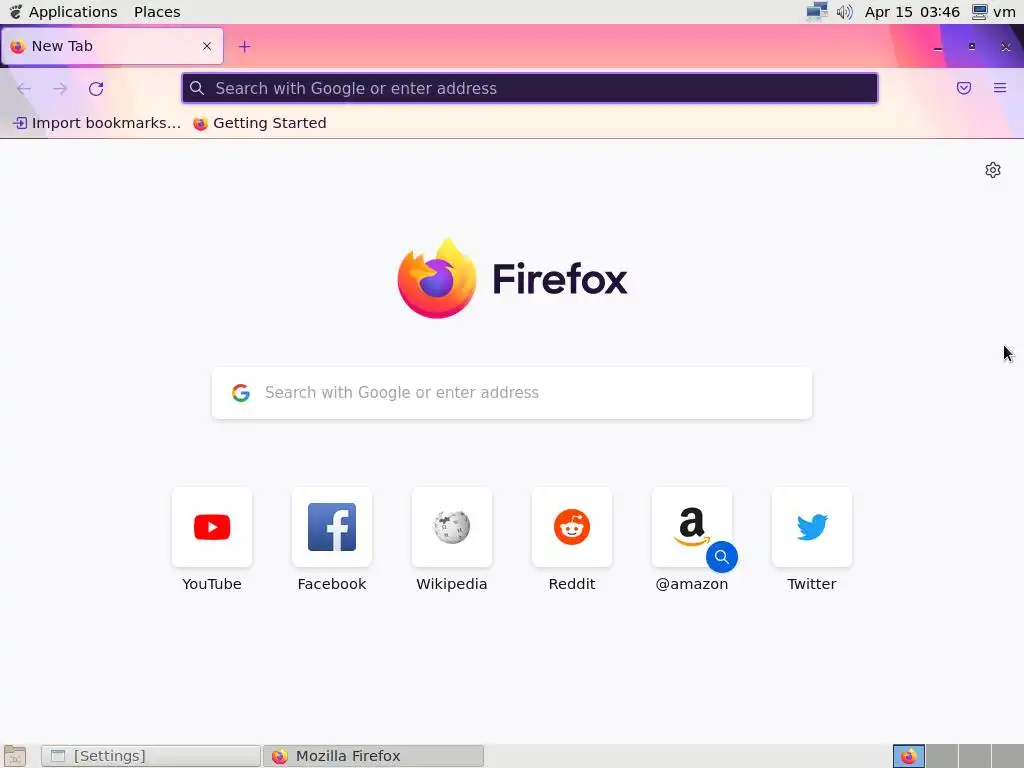Select first workspace with Firefox icon
This screenshot has width=1024, height=768.
(x=908, y=756)
